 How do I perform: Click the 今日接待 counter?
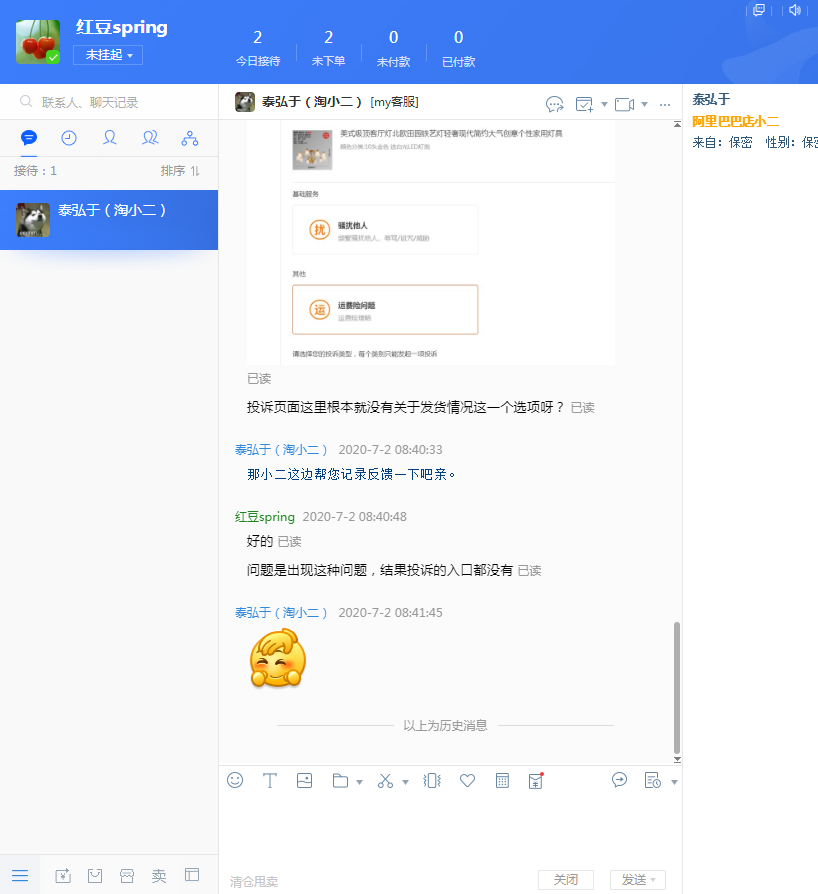tap(258, 48)
